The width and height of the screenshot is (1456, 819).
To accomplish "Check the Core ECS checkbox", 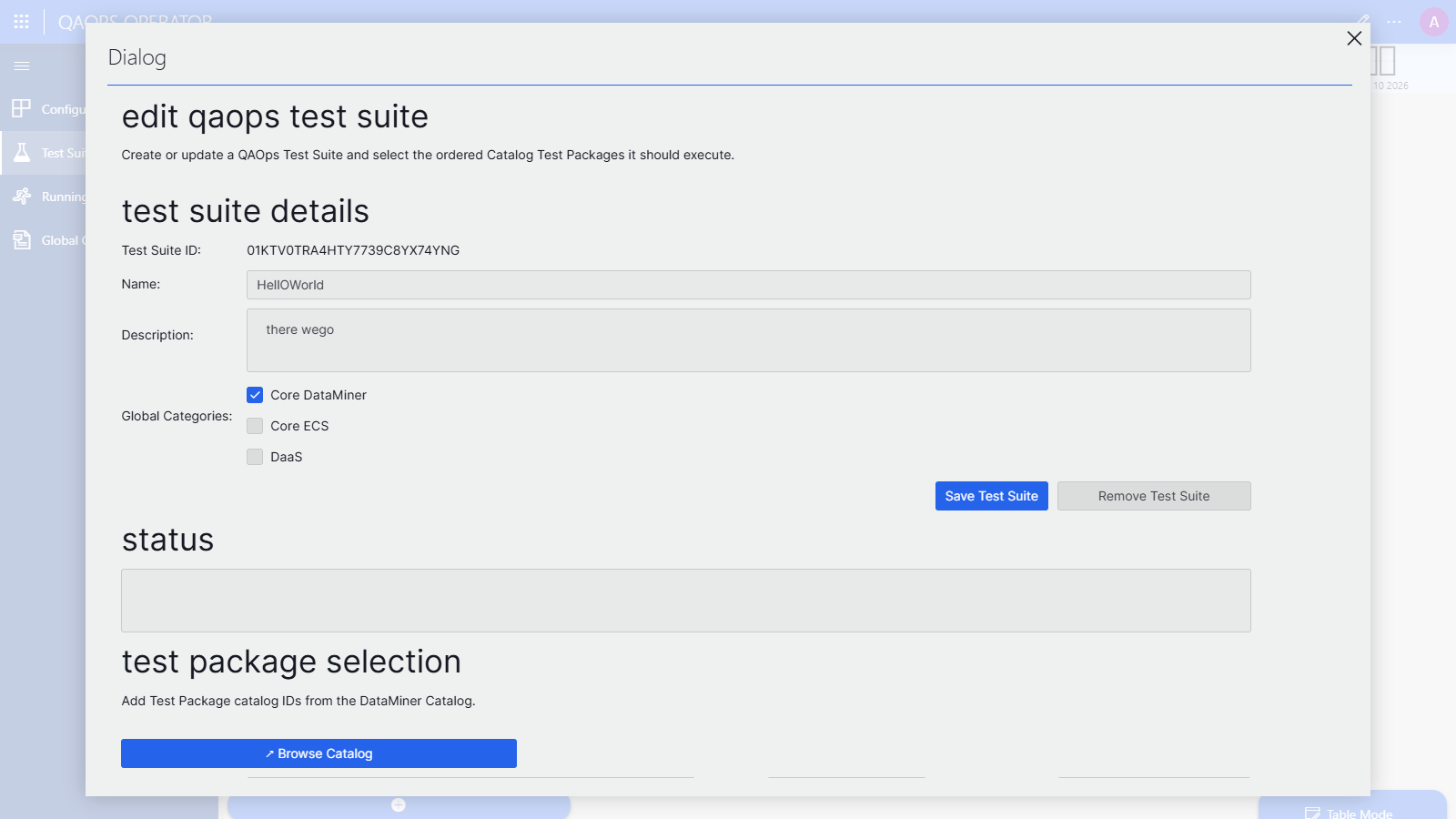I will point(255,426).
